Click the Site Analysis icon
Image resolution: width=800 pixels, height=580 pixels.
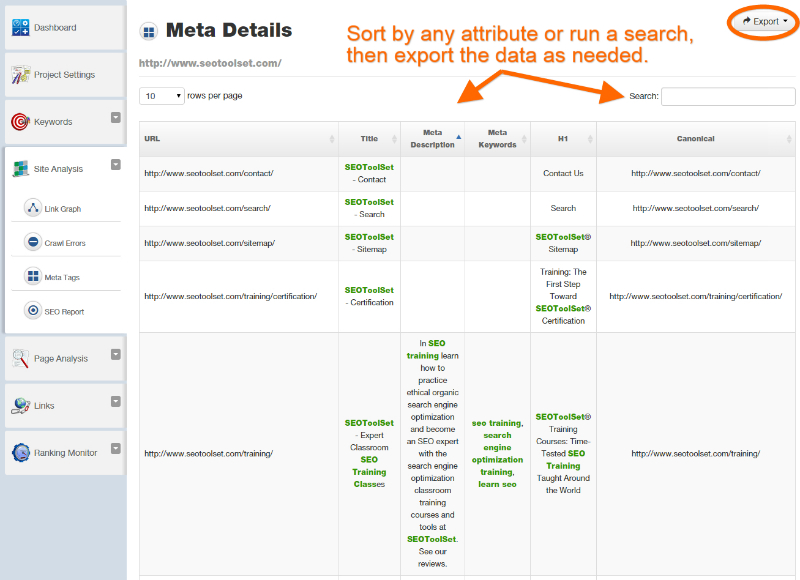[x=20, y=168]
